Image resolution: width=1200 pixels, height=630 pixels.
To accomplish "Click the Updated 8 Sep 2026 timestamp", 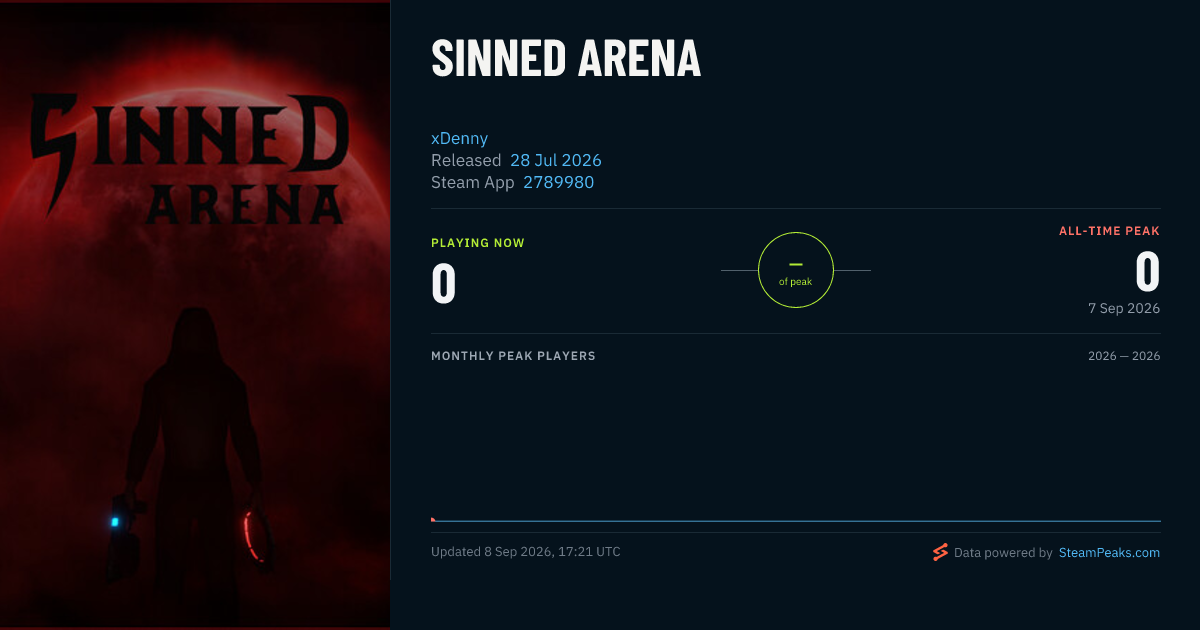I will click(526, 552).
